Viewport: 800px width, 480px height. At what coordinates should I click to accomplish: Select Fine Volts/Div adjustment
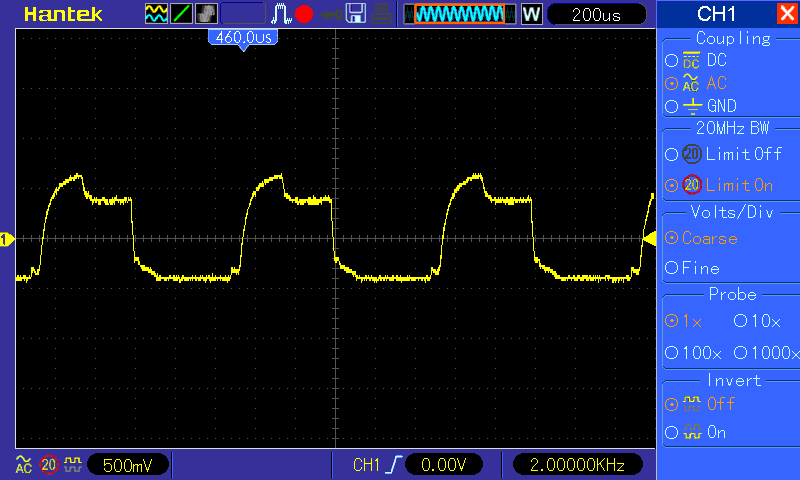pos(692,268)
